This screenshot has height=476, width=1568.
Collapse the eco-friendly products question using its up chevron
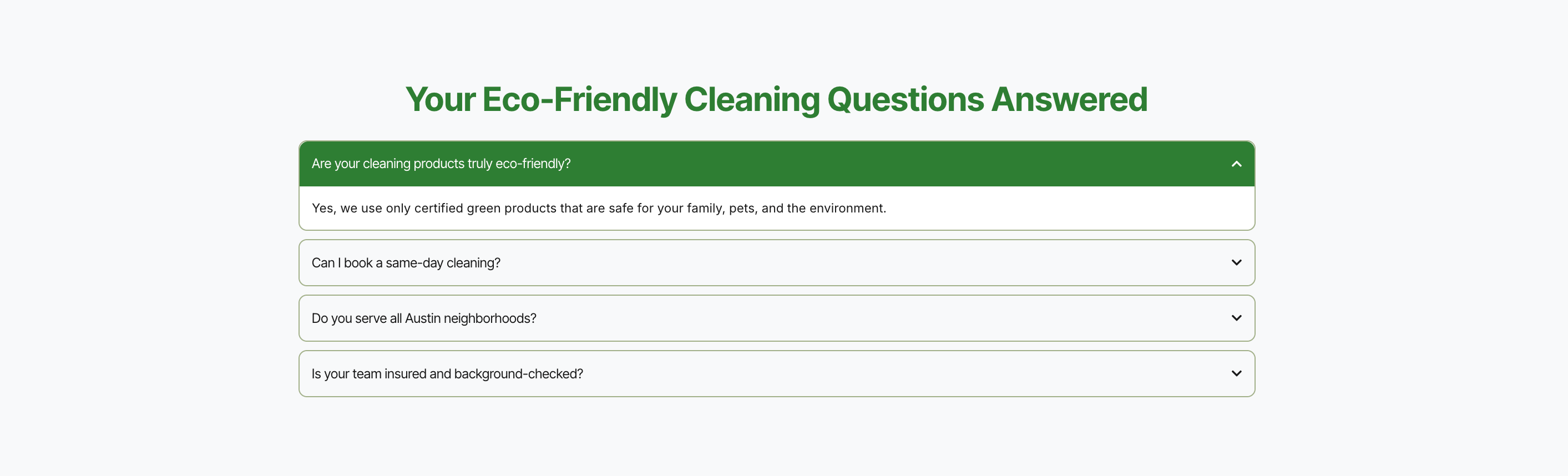(x=1236, y=164)
